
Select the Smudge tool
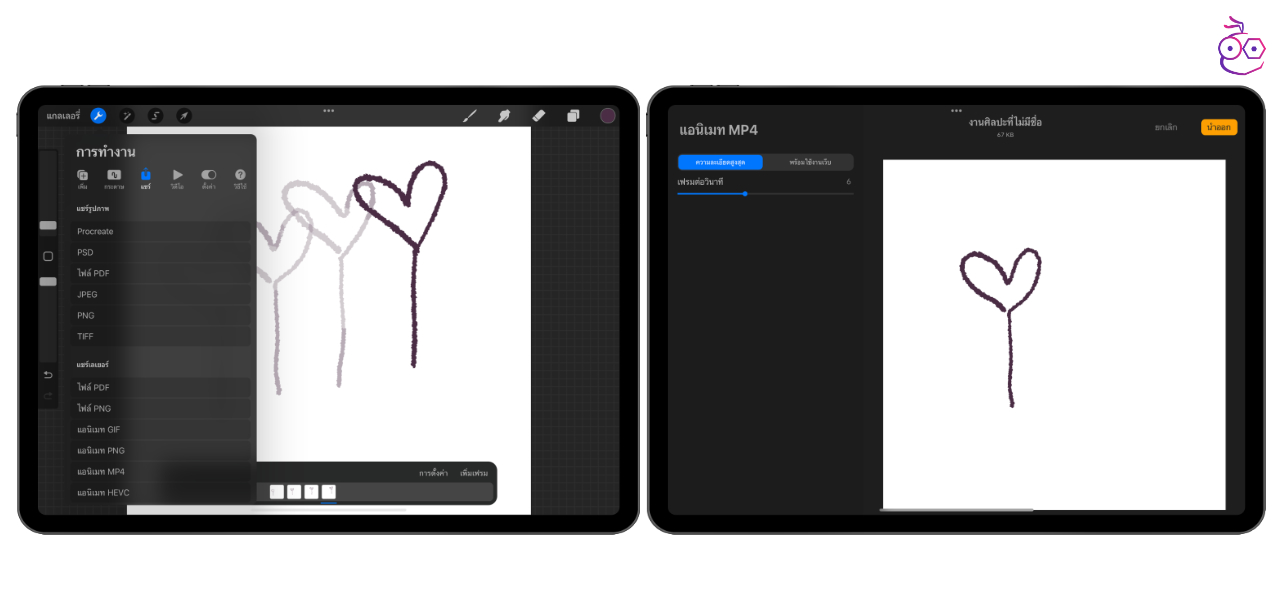[504, 116]
